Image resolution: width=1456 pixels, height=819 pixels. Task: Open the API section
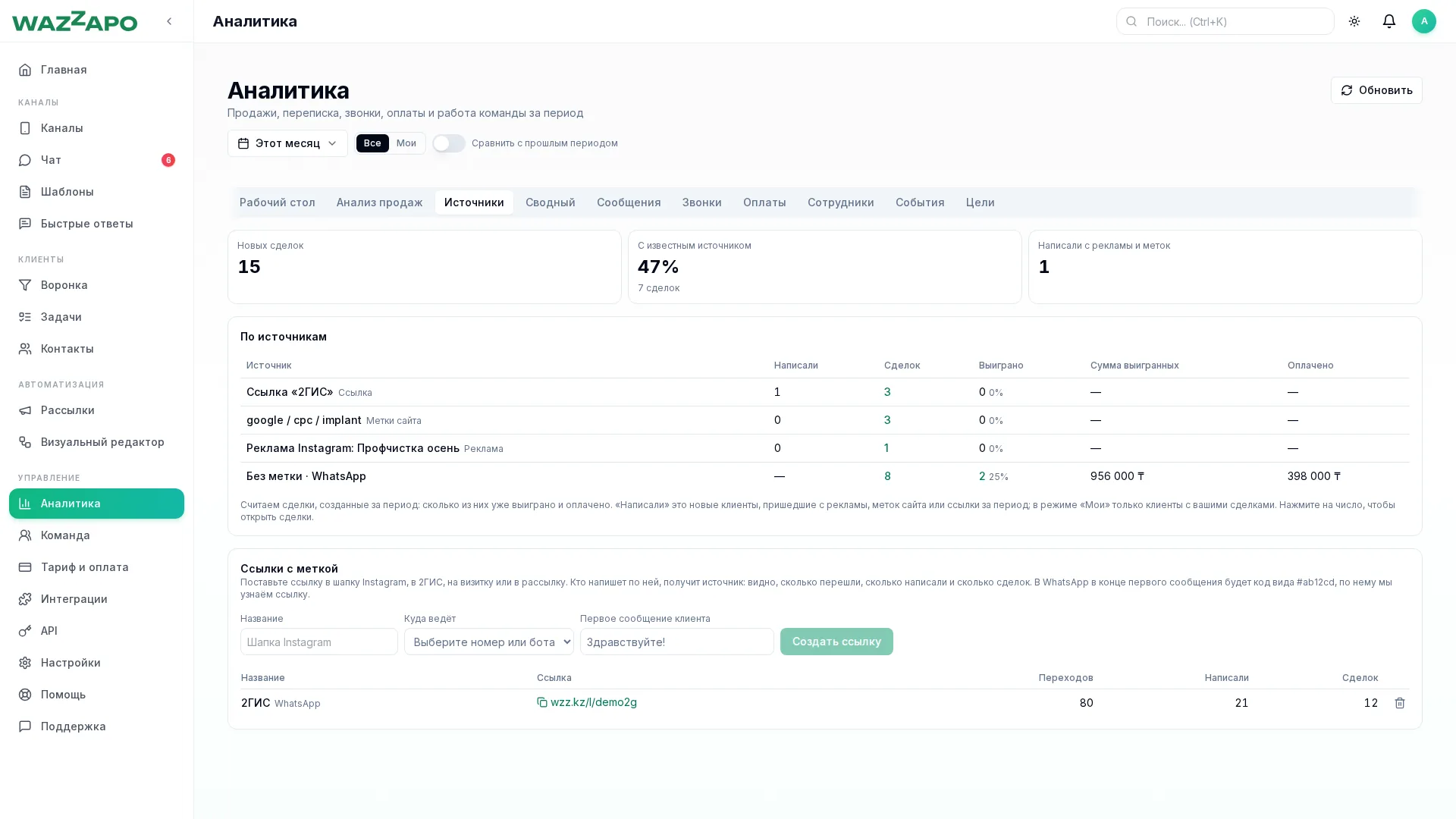coord(96,631)
